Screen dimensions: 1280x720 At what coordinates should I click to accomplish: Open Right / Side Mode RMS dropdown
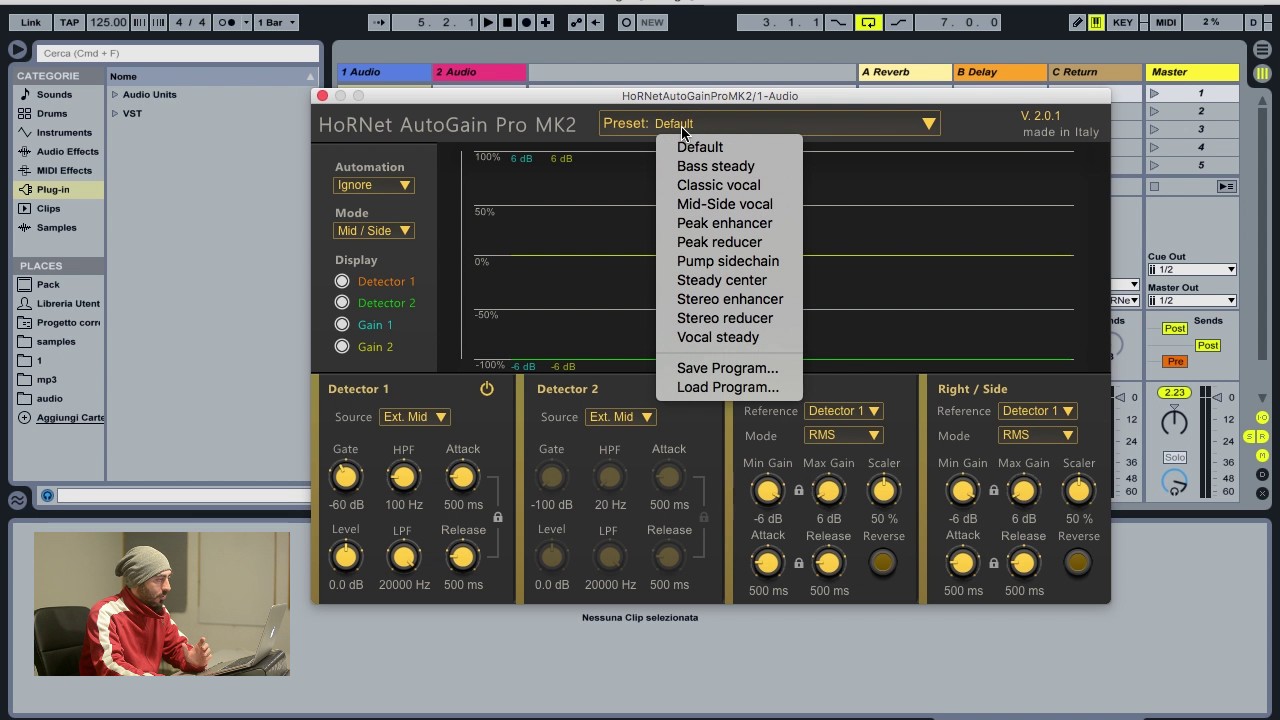(1038, 435)
